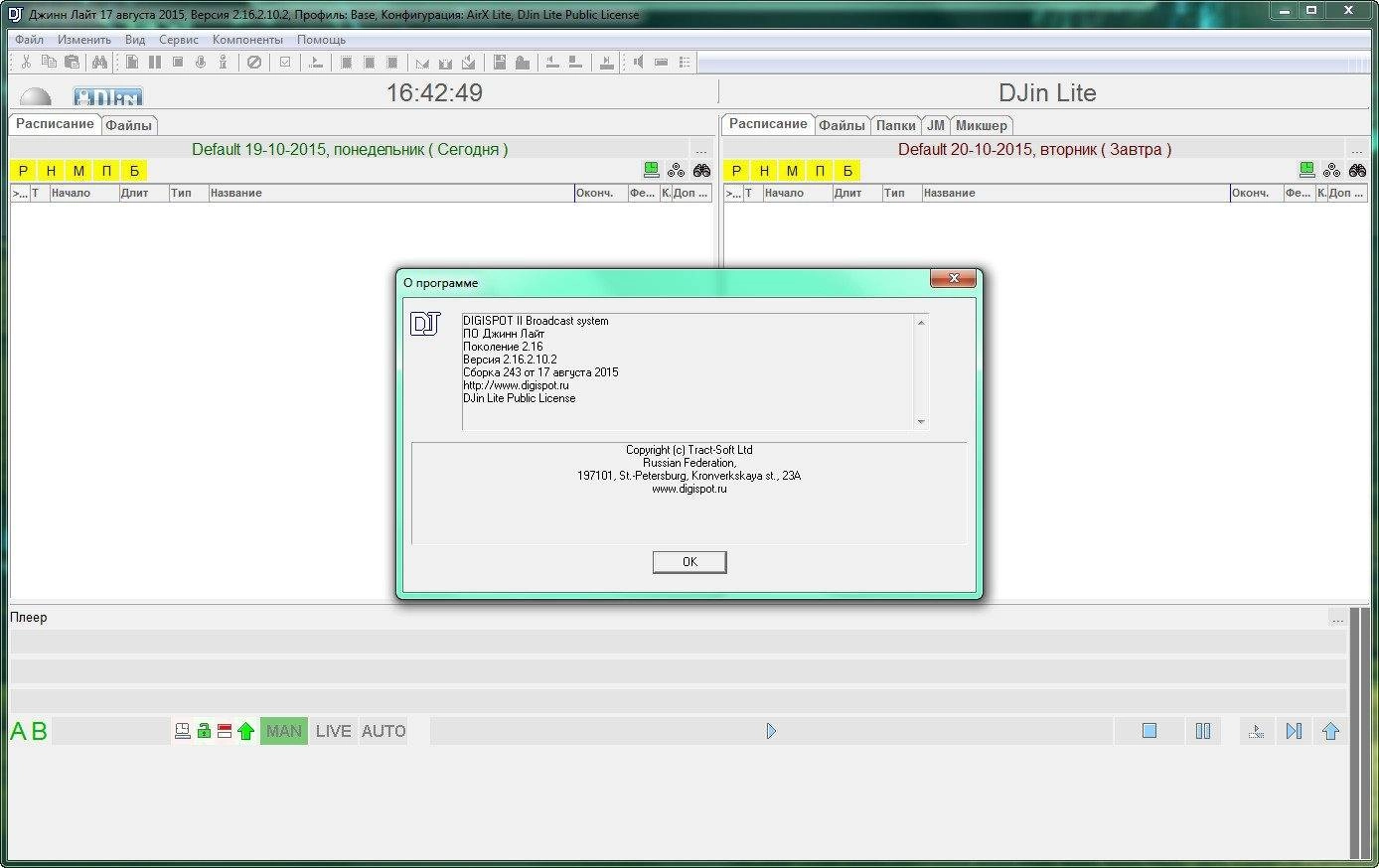Click player channel letter A
This screenshot has height=868, width=1379.
19,732
